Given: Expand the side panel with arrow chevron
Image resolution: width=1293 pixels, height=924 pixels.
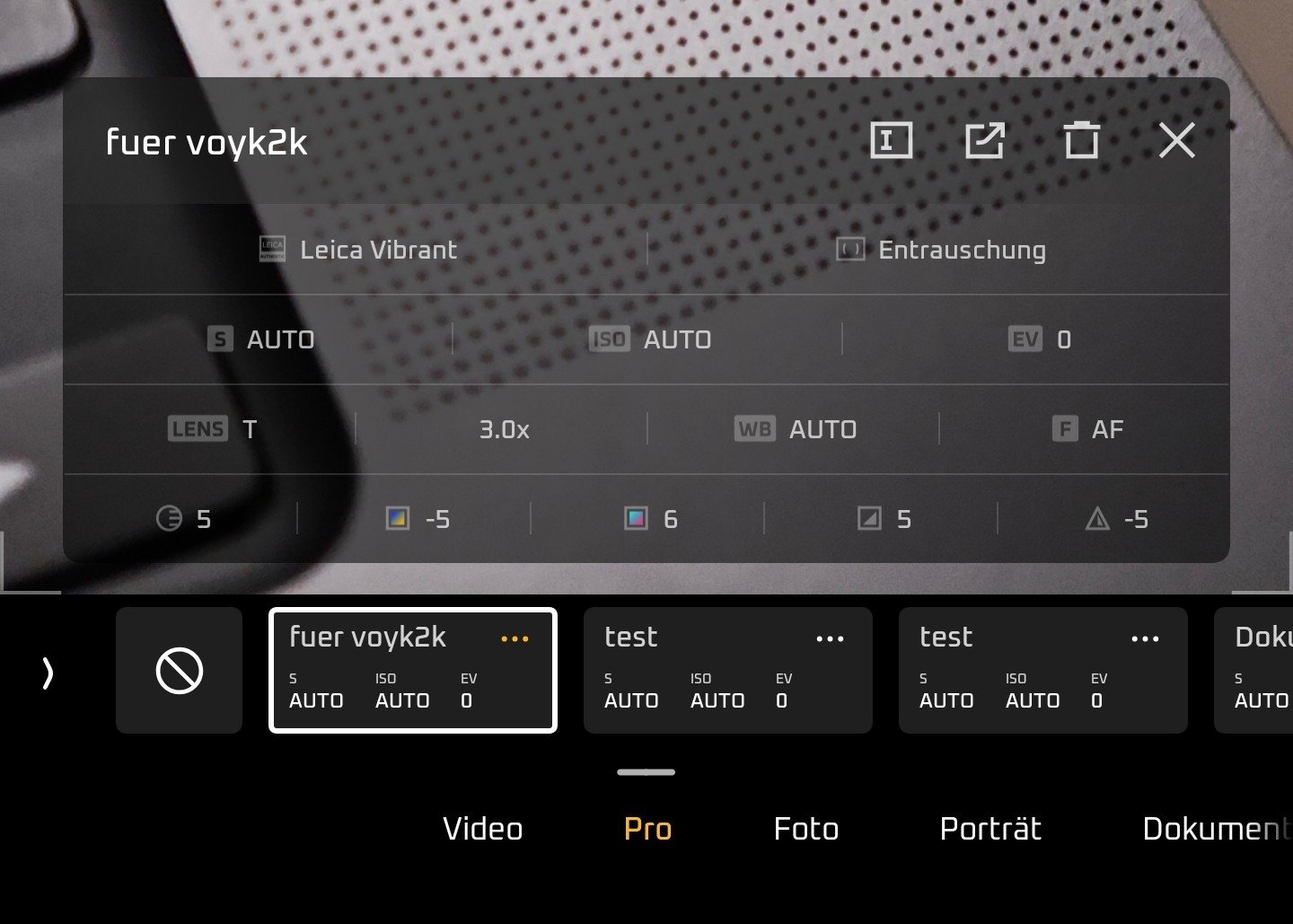Looking at the screenshot, I should pyautogui.click(x=48, y=673).
